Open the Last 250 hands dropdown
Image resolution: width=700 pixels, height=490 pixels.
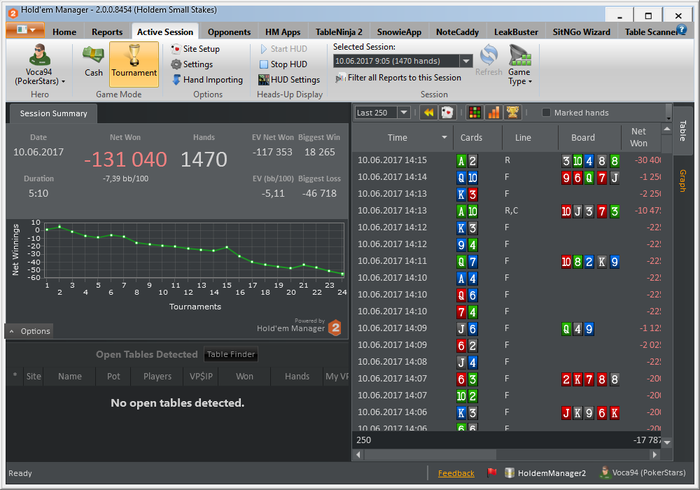[x=404, y=112]
